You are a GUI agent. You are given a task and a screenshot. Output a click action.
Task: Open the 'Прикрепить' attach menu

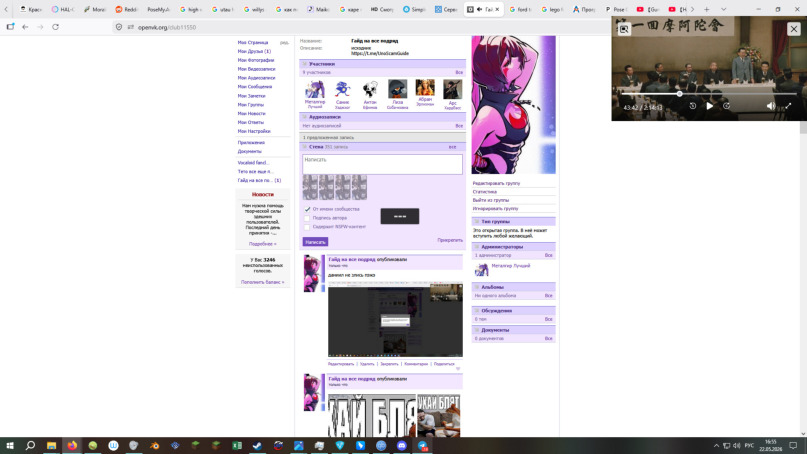tap(450, 240)
